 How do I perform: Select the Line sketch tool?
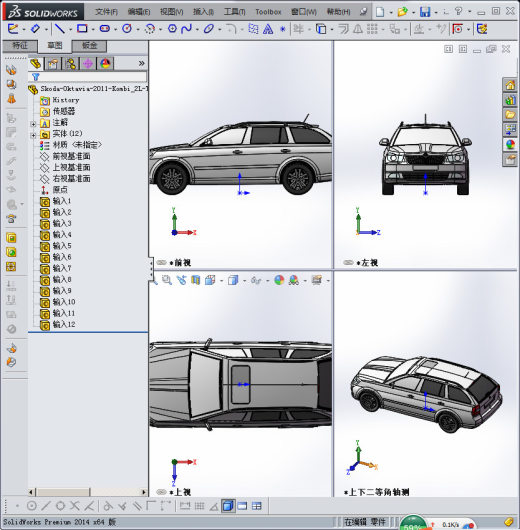[60, 29]
